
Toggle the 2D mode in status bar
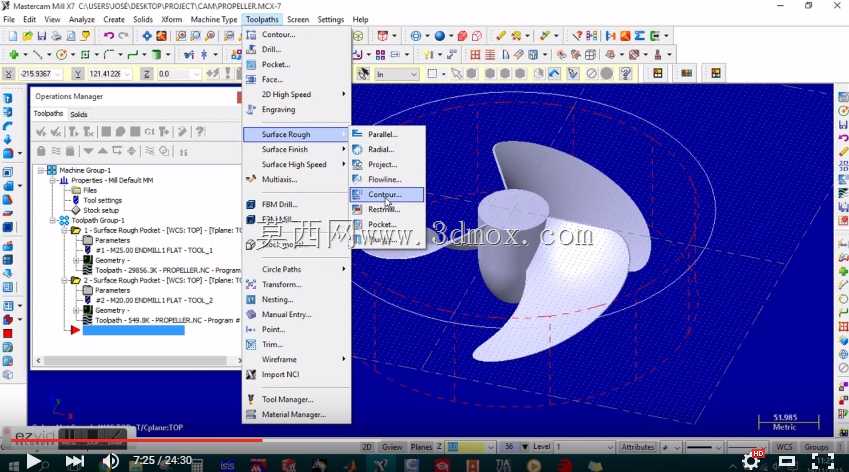[367, 447]
